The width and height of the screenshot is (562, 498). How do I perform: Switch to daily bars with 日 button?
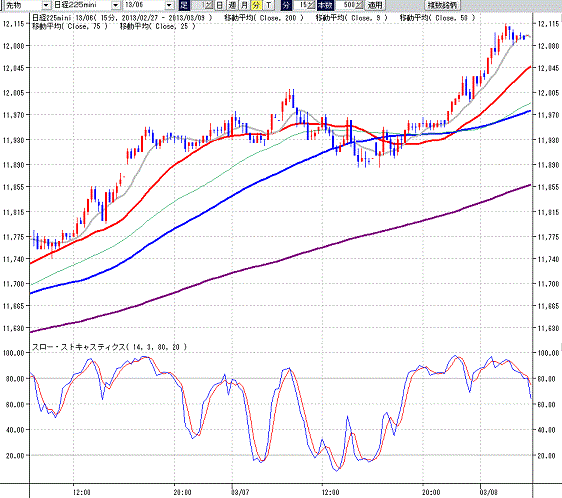[x=220, y=5]
